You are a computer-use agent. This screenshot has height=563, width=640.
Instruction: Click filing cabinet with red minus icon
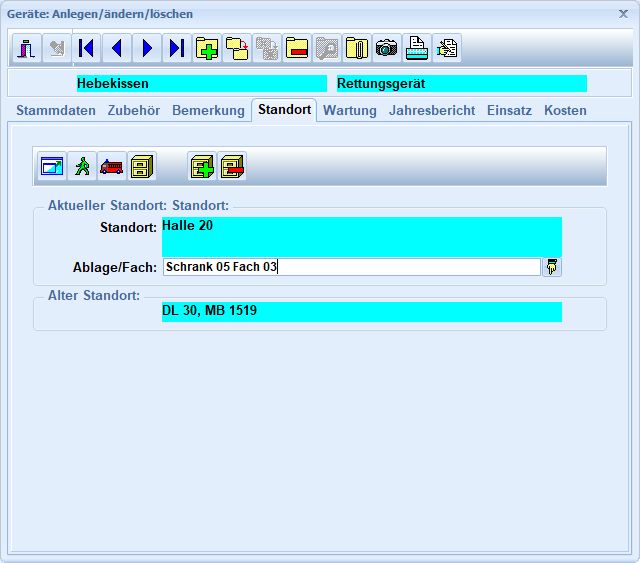232,166
